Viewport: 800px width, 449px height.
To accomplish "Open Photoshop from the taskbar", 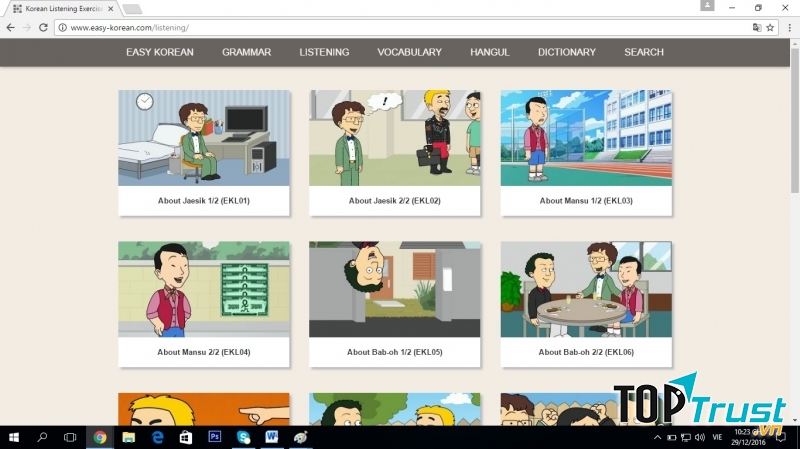I will (215, 437).
